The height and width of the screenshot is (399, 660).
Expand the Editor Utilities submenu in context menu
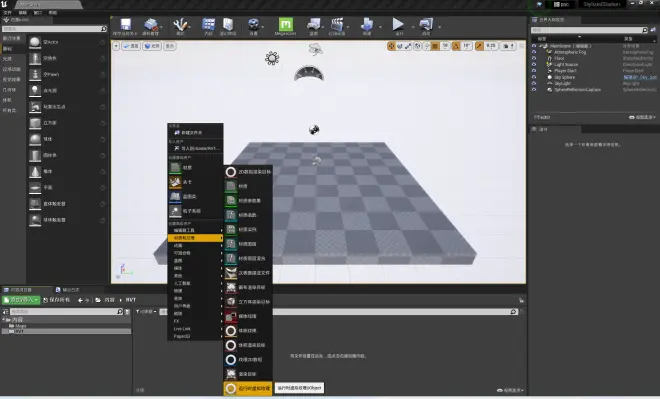point(195,230)
